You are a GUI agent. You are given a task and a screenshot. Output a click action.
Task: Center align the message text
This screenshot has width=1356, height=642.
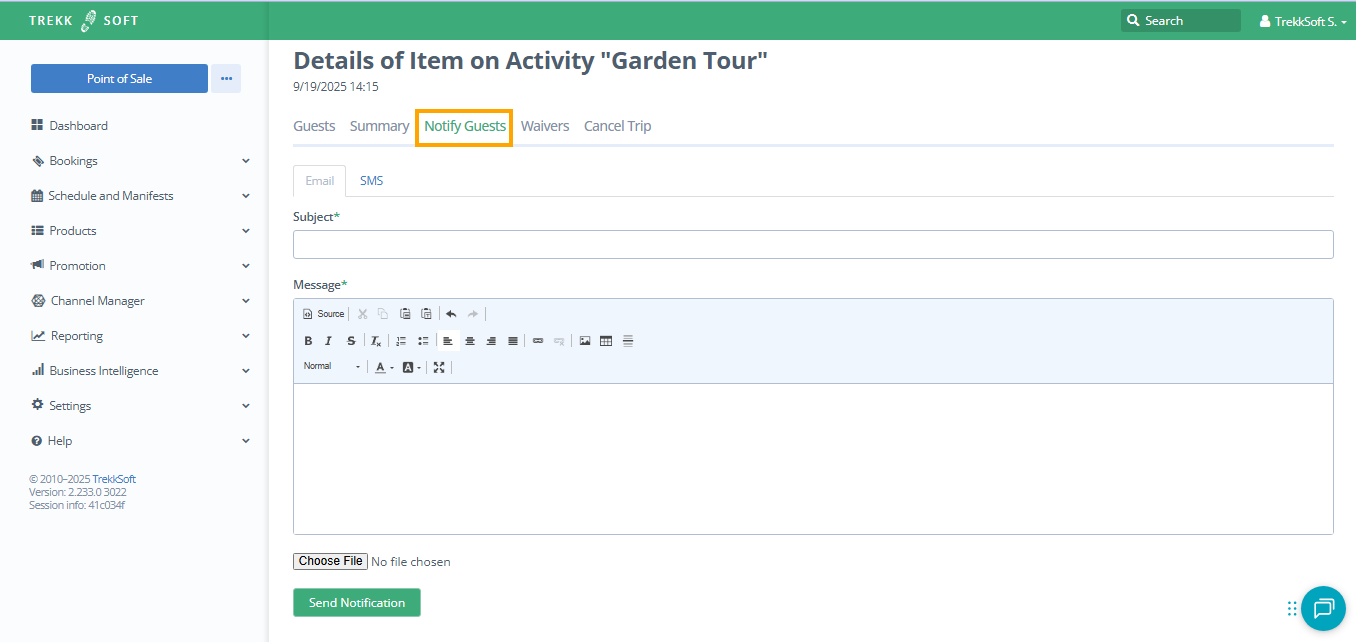[x=470, y=341]
